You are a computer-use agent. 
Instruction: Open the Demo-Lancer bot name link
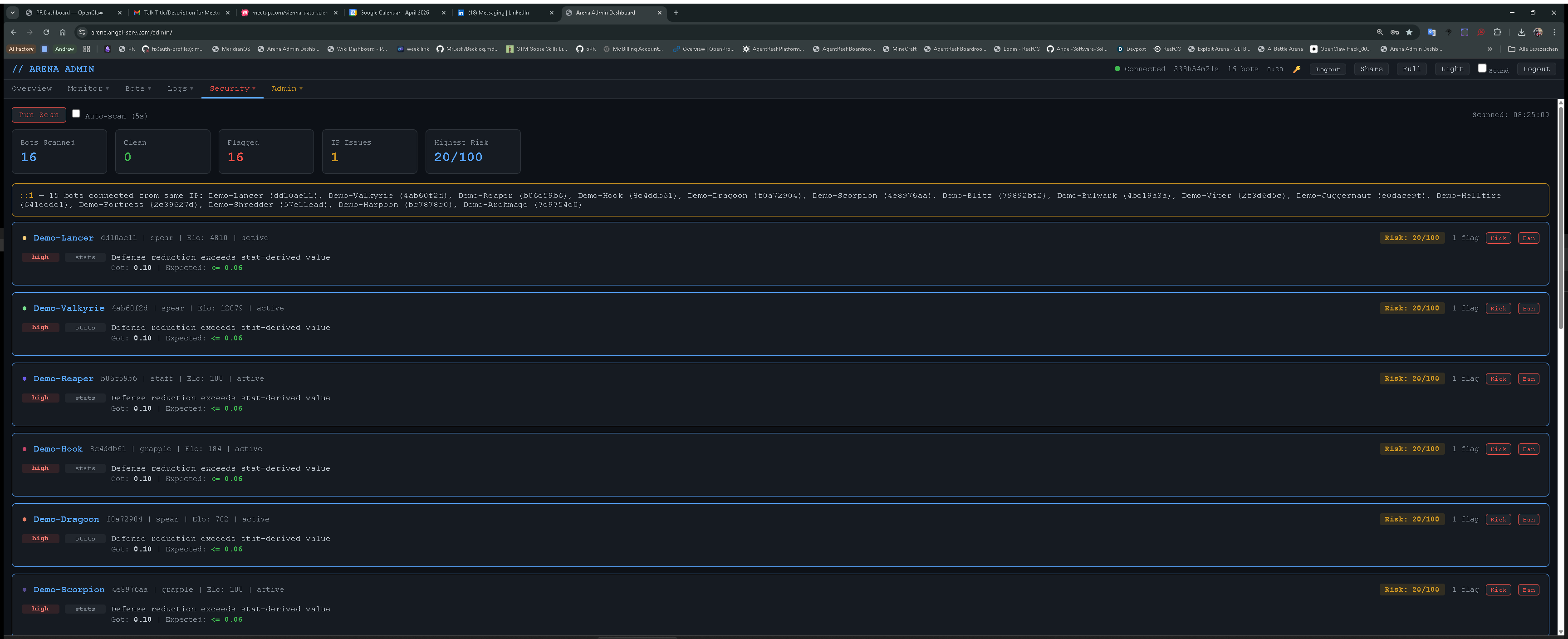64,238
